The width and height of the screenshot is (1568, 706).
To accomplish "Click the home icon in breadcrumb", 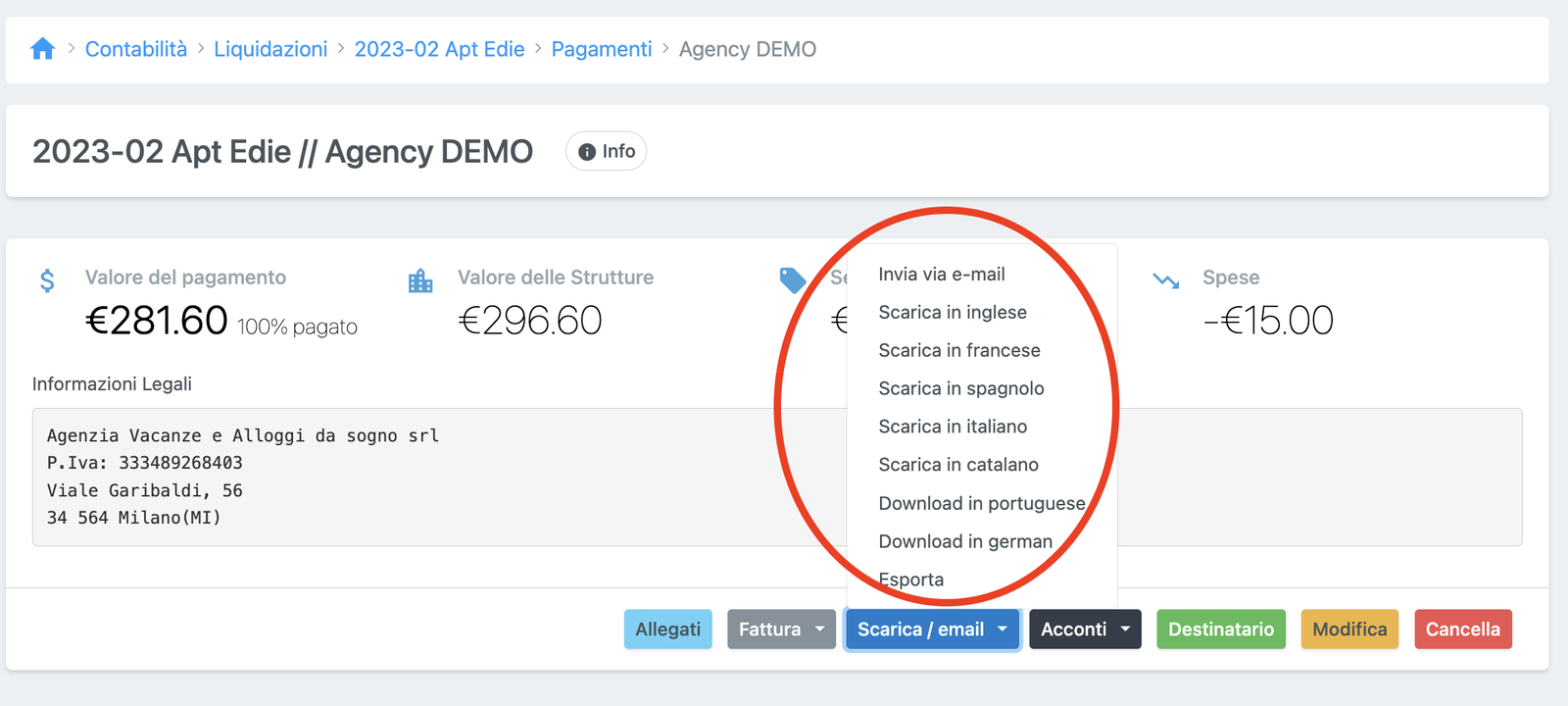I will point(42,49).
